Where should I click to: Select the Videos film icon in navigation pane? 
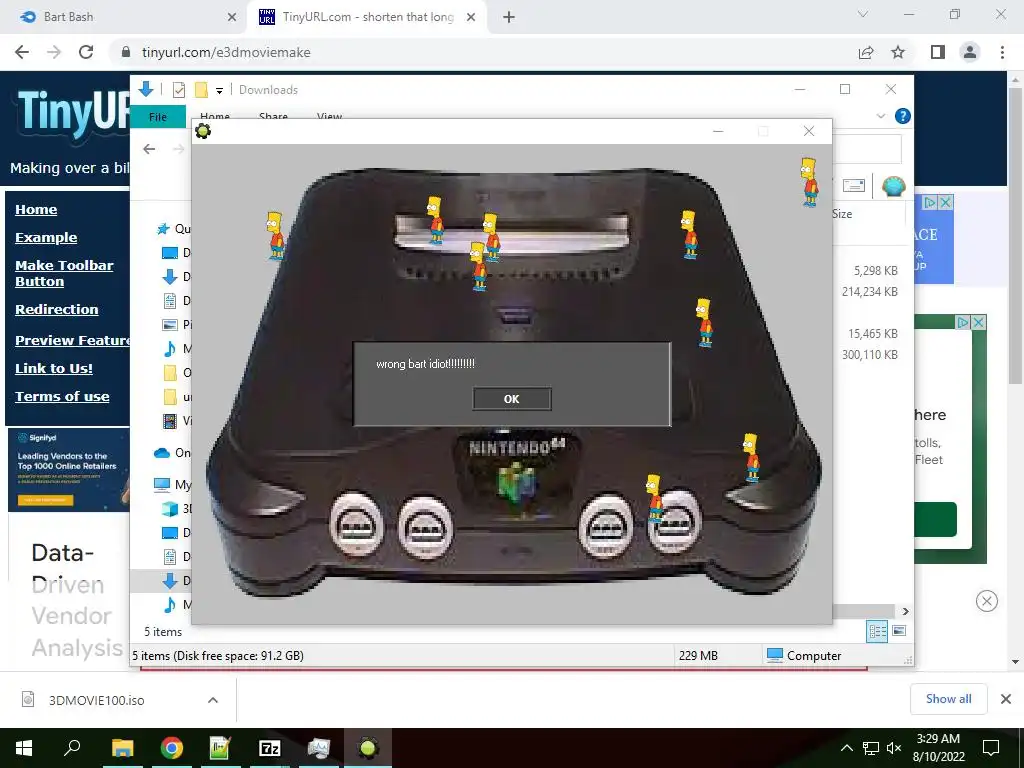(170, 421)
